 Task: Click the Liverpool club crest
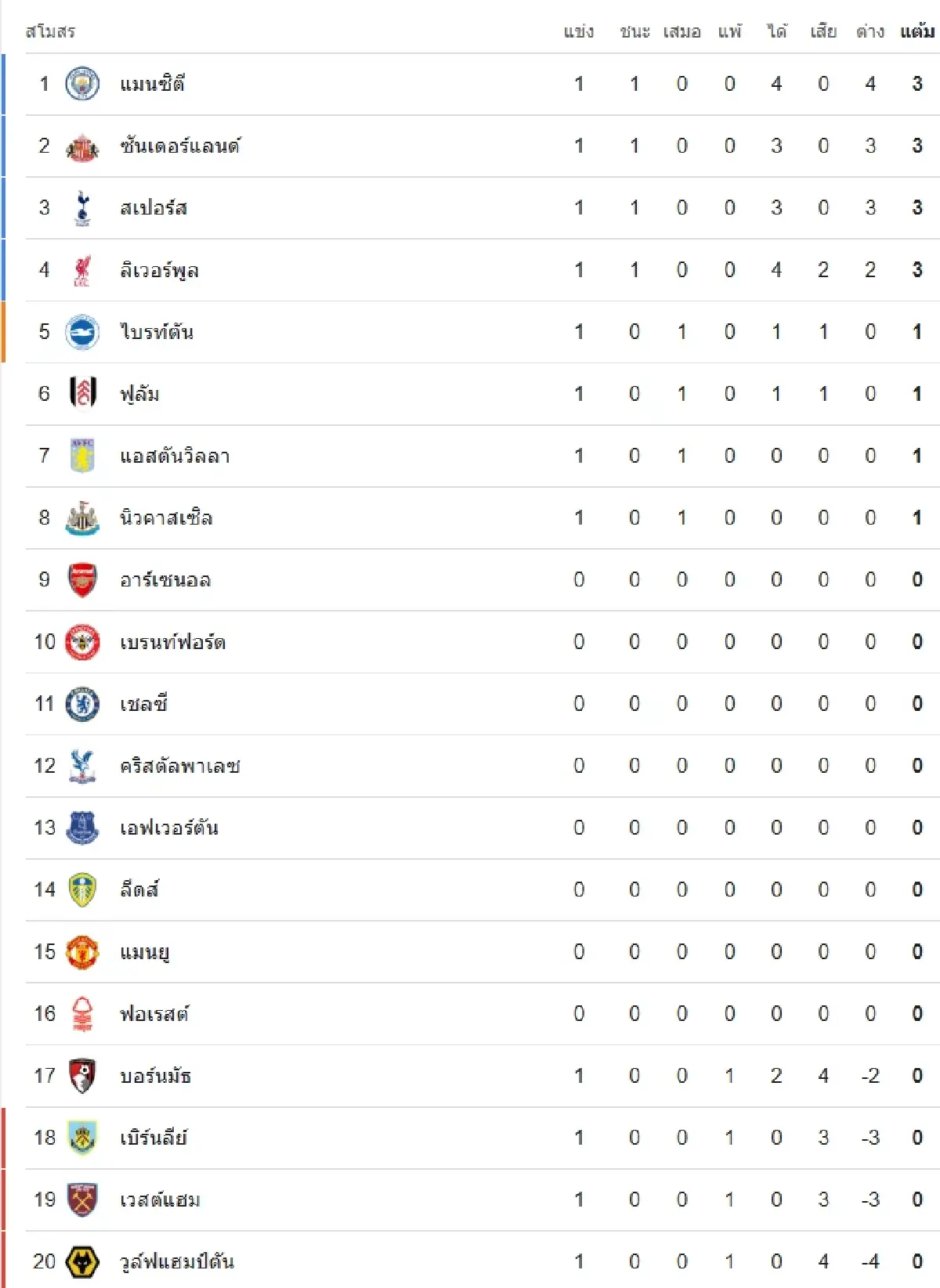82,270
